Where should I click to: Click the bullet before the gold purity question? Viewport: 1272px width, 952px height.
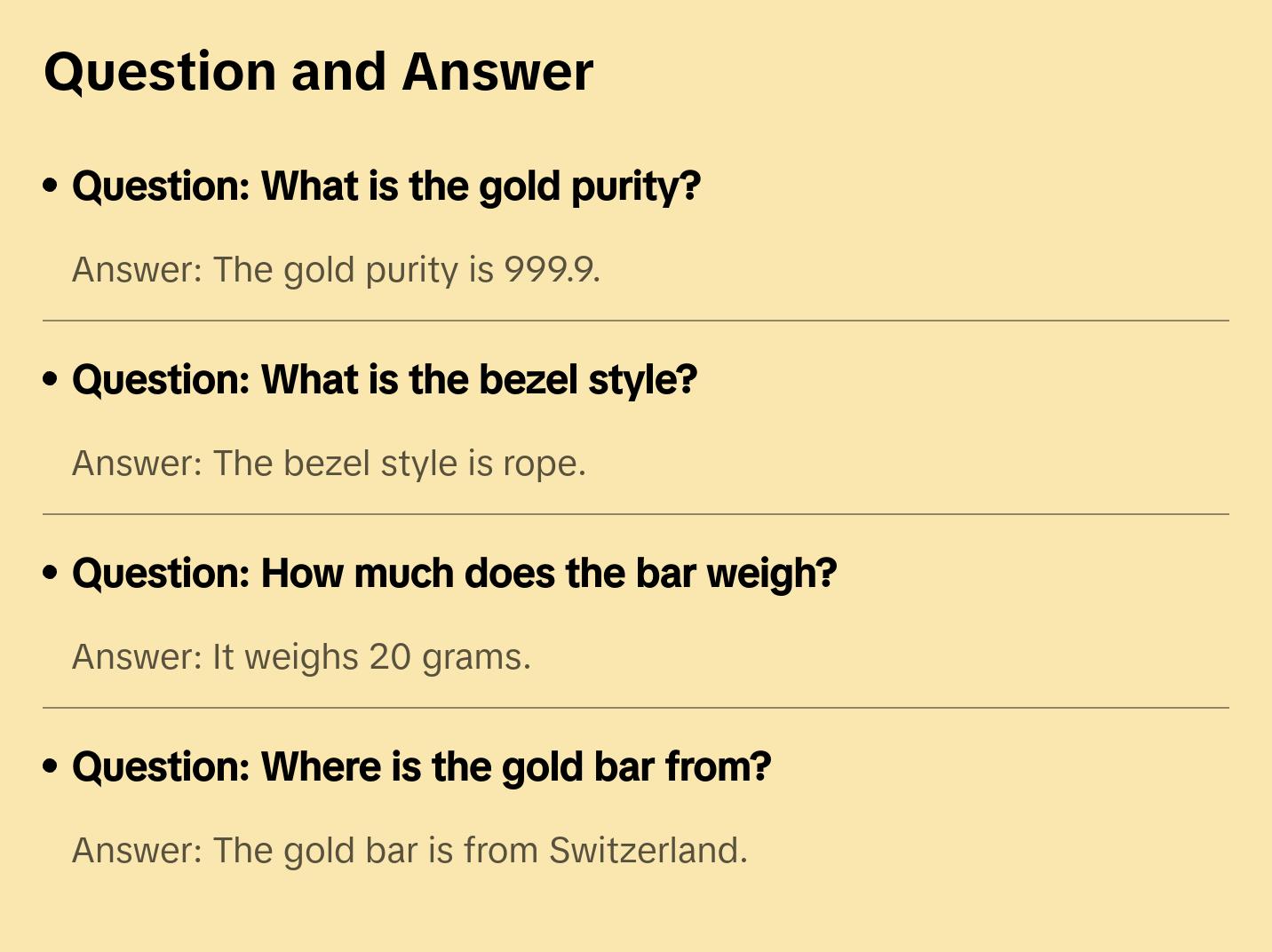[x=51, y=186]
